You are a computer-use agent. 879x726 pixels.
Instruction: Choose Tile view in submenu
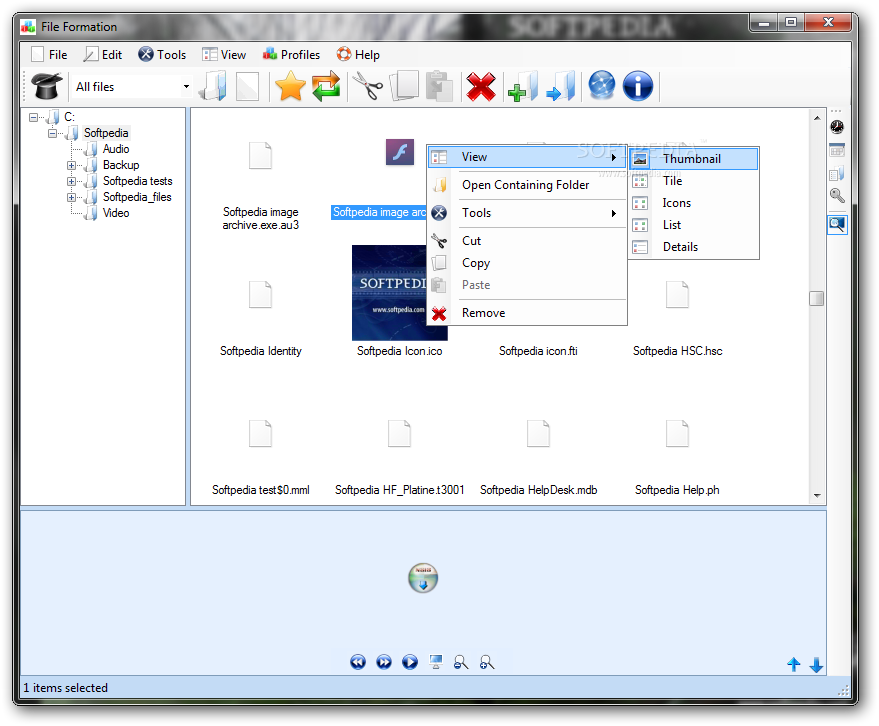point(693,181)
